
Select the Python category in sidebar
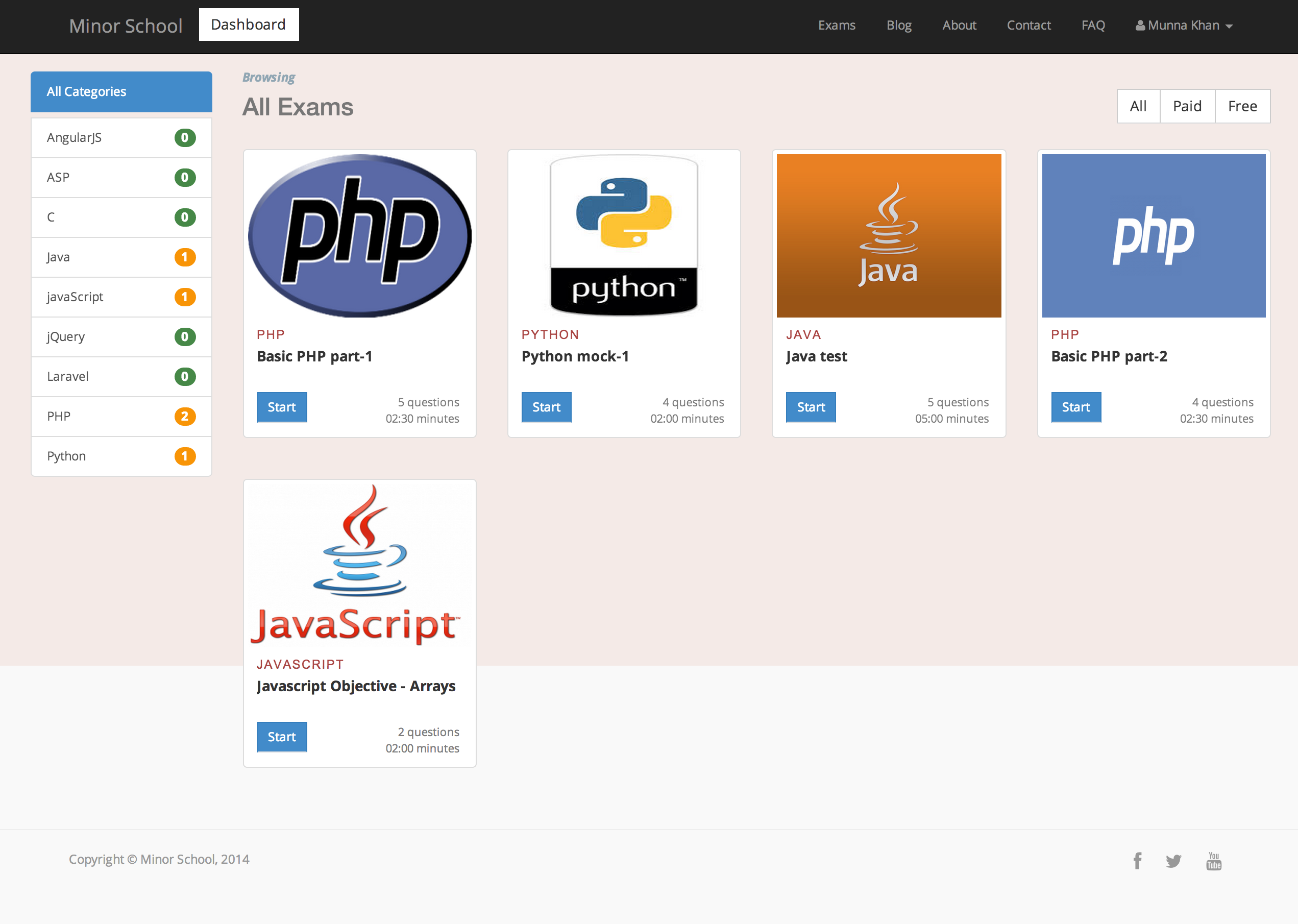(x=121, y=456)
